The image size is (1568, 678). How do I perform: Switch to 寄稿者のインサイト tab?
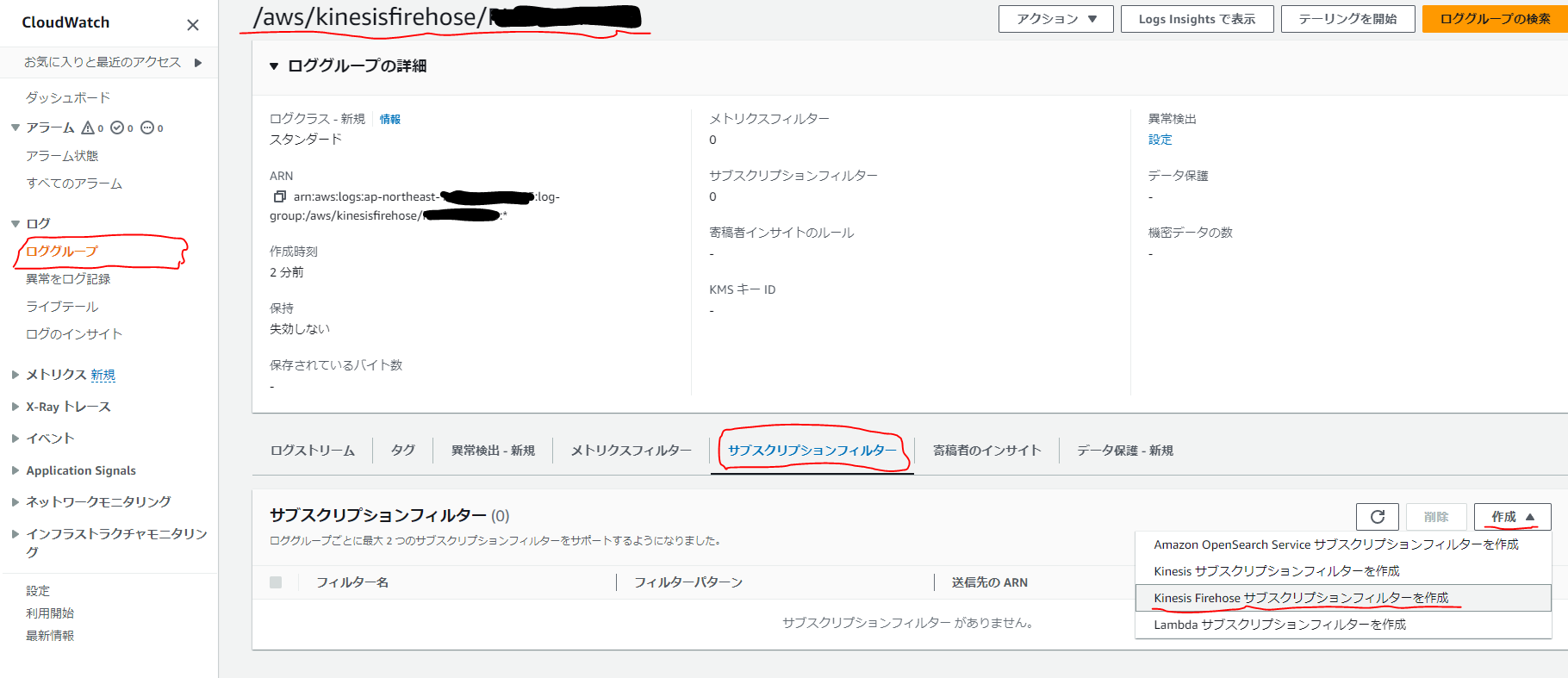click(x=986, y=451)
